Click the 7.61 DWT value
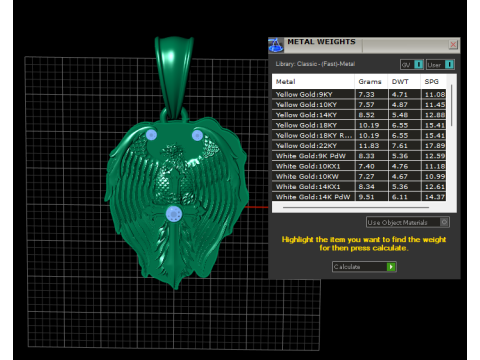The height and width of the screenshot is (360, 480). (x=399, y=146)
